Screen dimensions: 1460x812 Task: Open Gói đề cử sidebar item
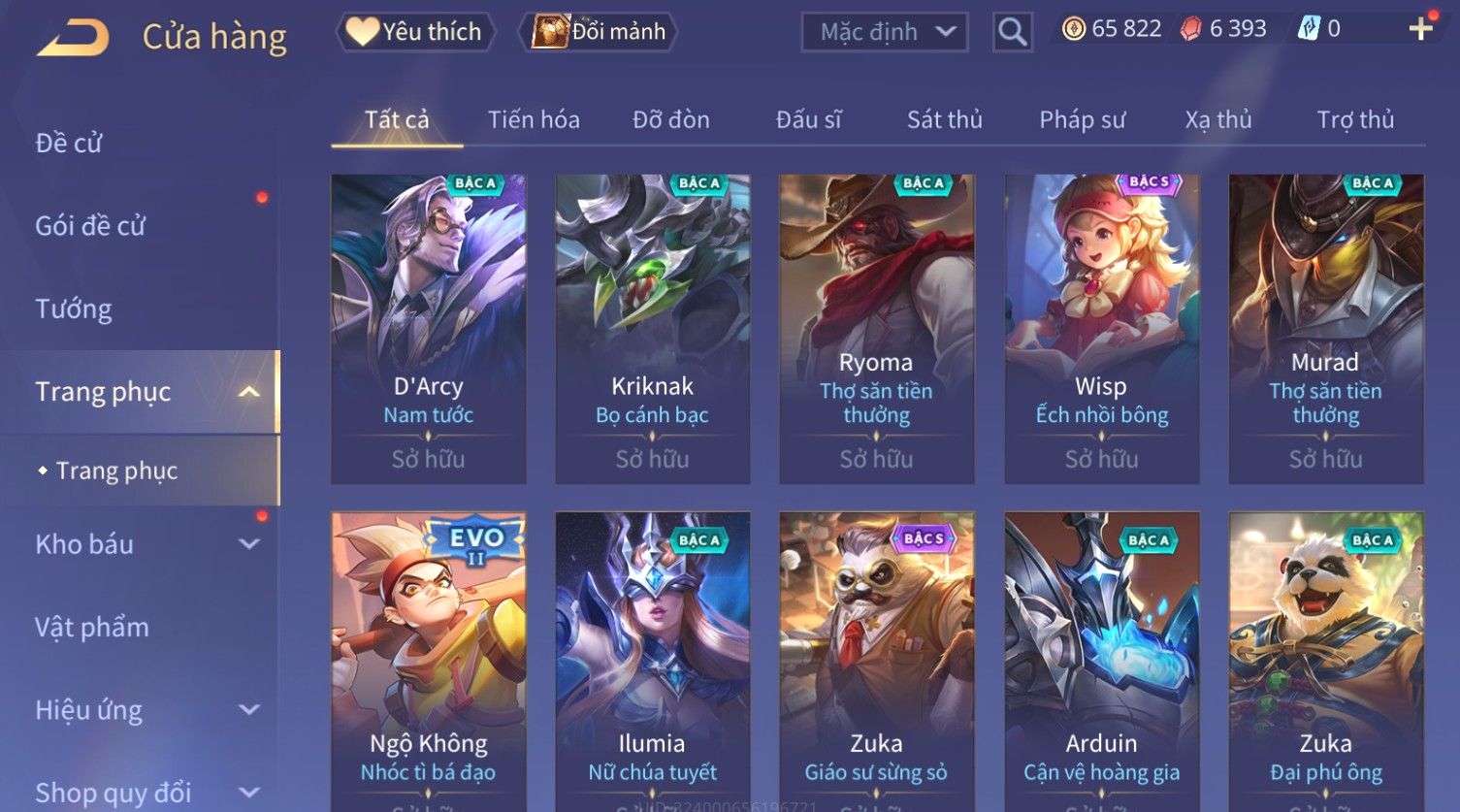(90, 226)
